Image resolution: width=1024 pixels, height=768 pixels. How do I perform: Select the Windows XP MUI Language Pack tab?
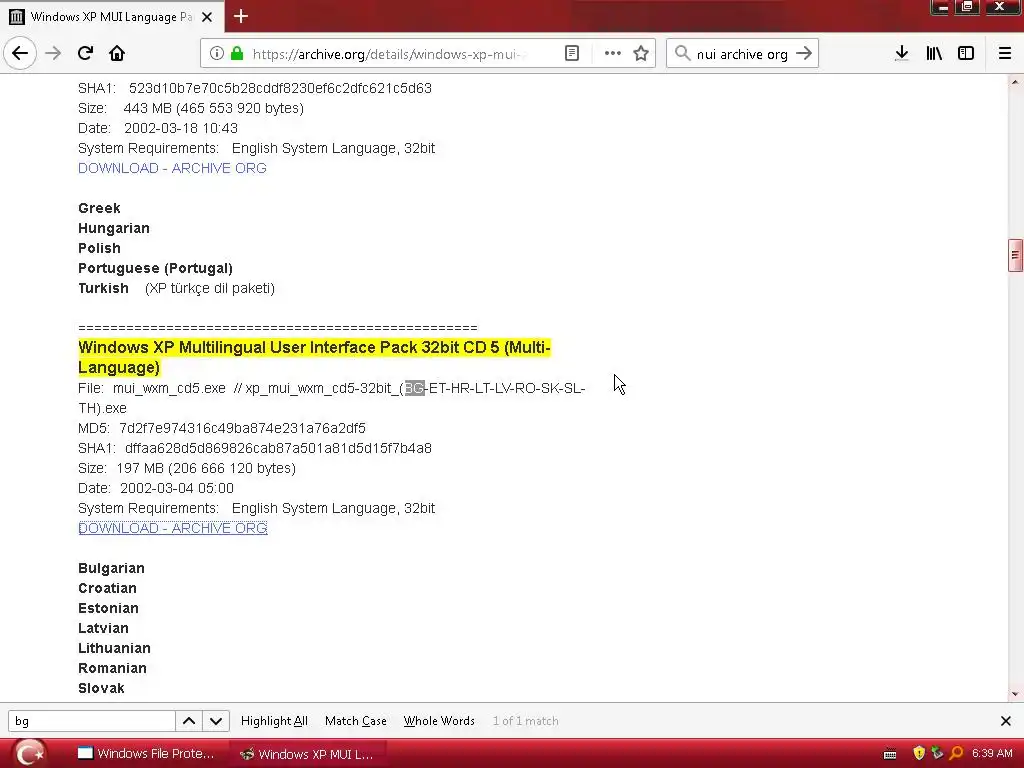(x=112, y=17)
